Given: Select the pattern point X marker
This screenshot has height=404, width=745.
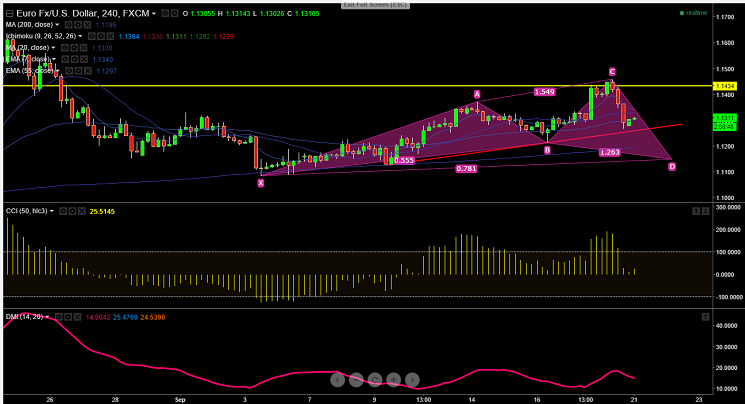Looking at the screenshot, I should point(261,183).
